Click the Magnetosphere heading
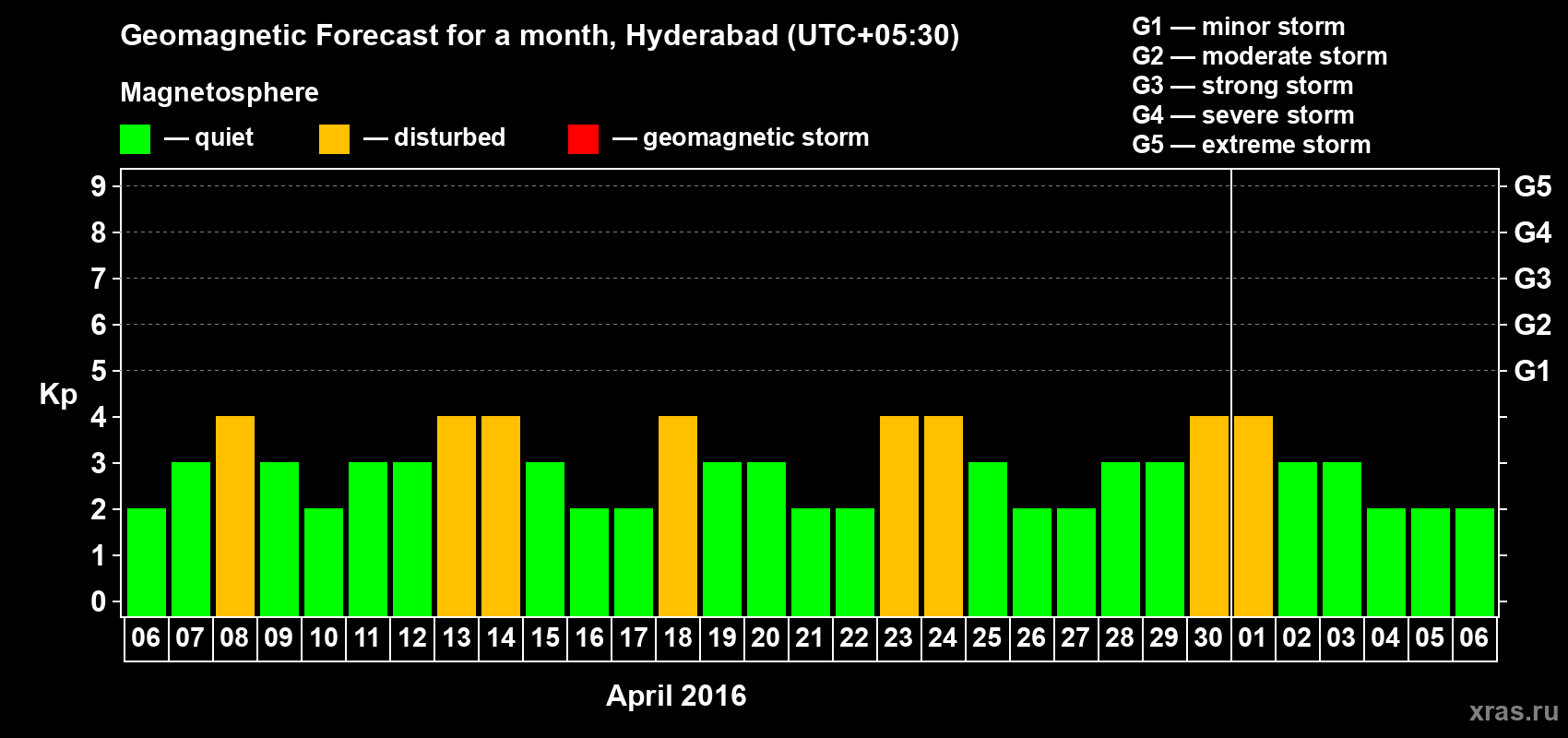Screen dimensions: 1568x738 coord(220,92)
